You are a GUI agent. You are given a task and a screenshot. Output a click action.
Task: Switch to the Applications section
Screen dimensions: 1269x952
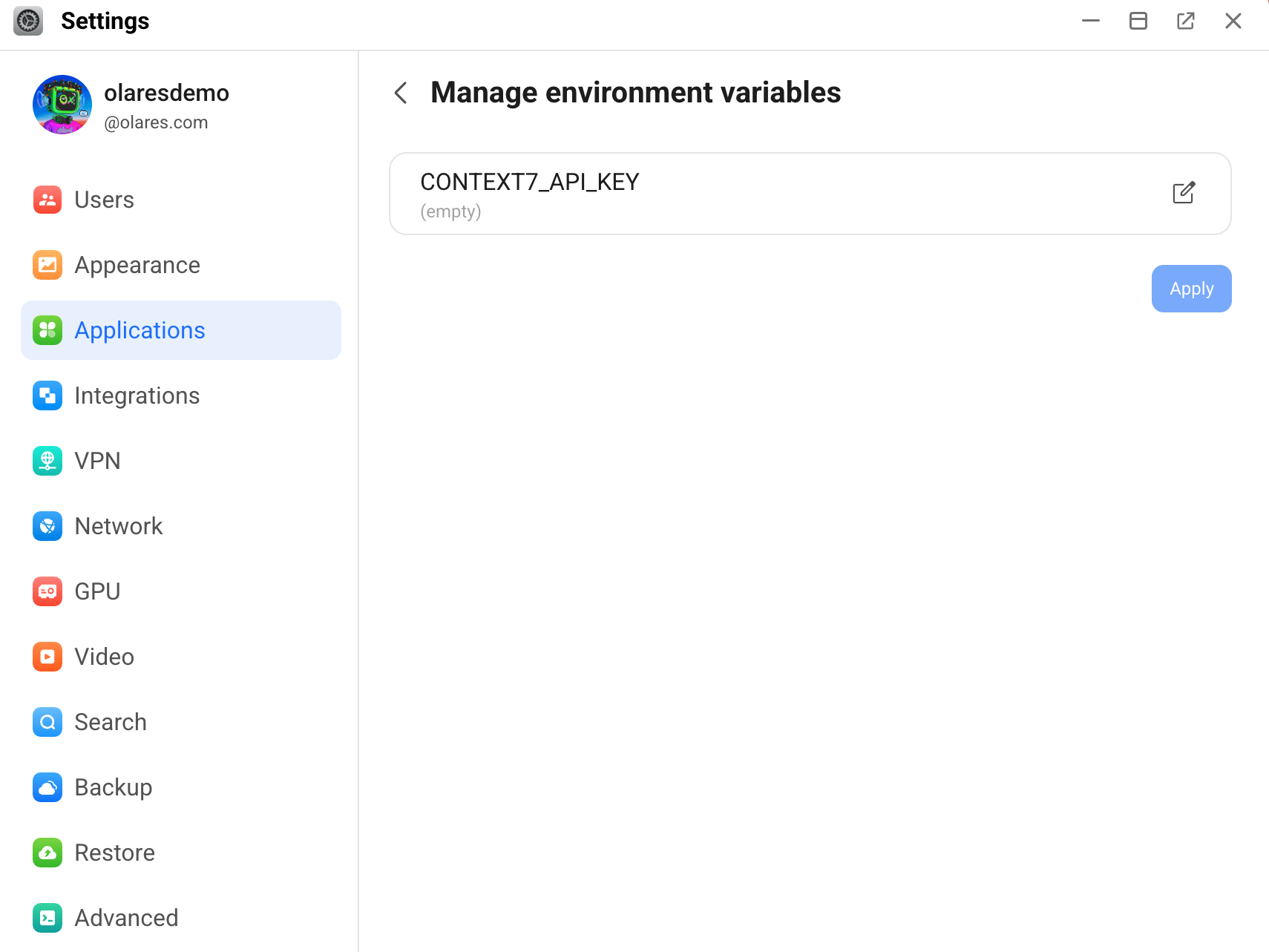coord(139,330)
